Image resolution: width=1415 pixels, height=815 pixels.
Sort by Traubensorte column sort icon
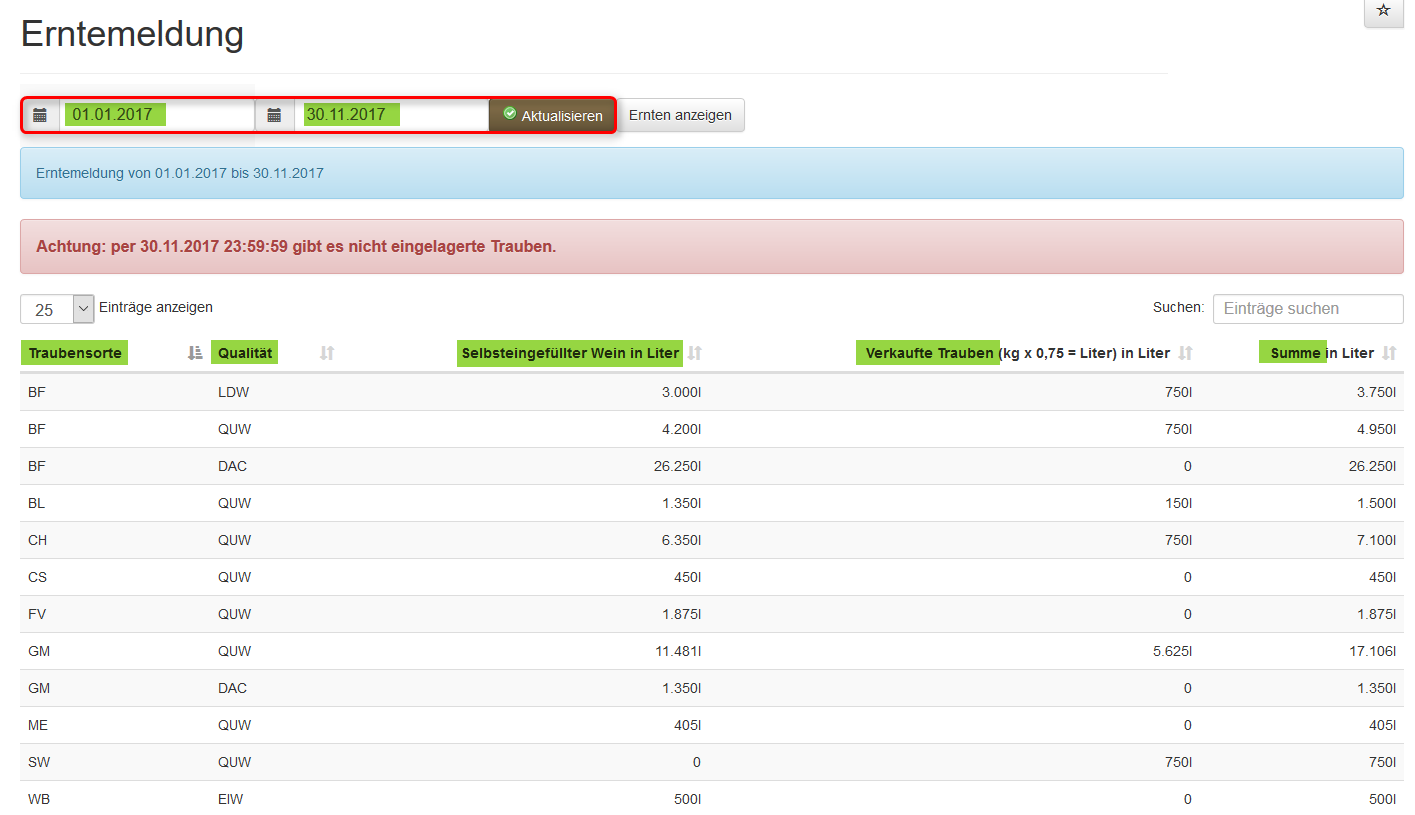pos(195,353)
